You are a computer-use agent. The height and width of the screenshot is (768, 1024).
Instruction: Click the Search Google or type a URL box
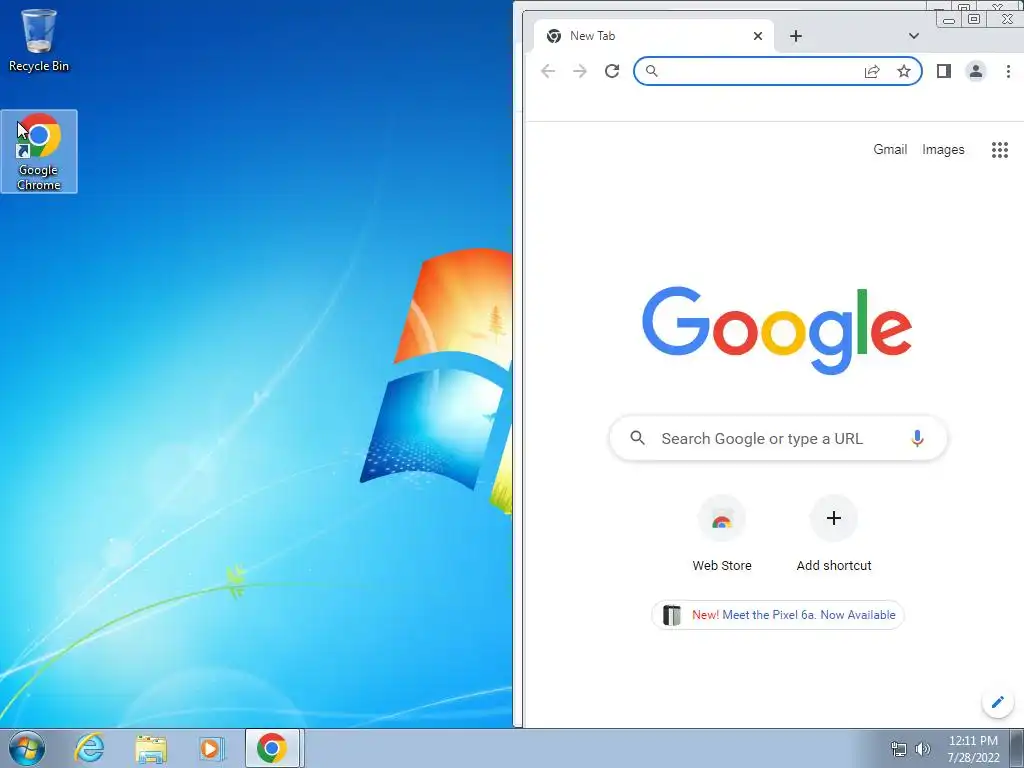778,438
